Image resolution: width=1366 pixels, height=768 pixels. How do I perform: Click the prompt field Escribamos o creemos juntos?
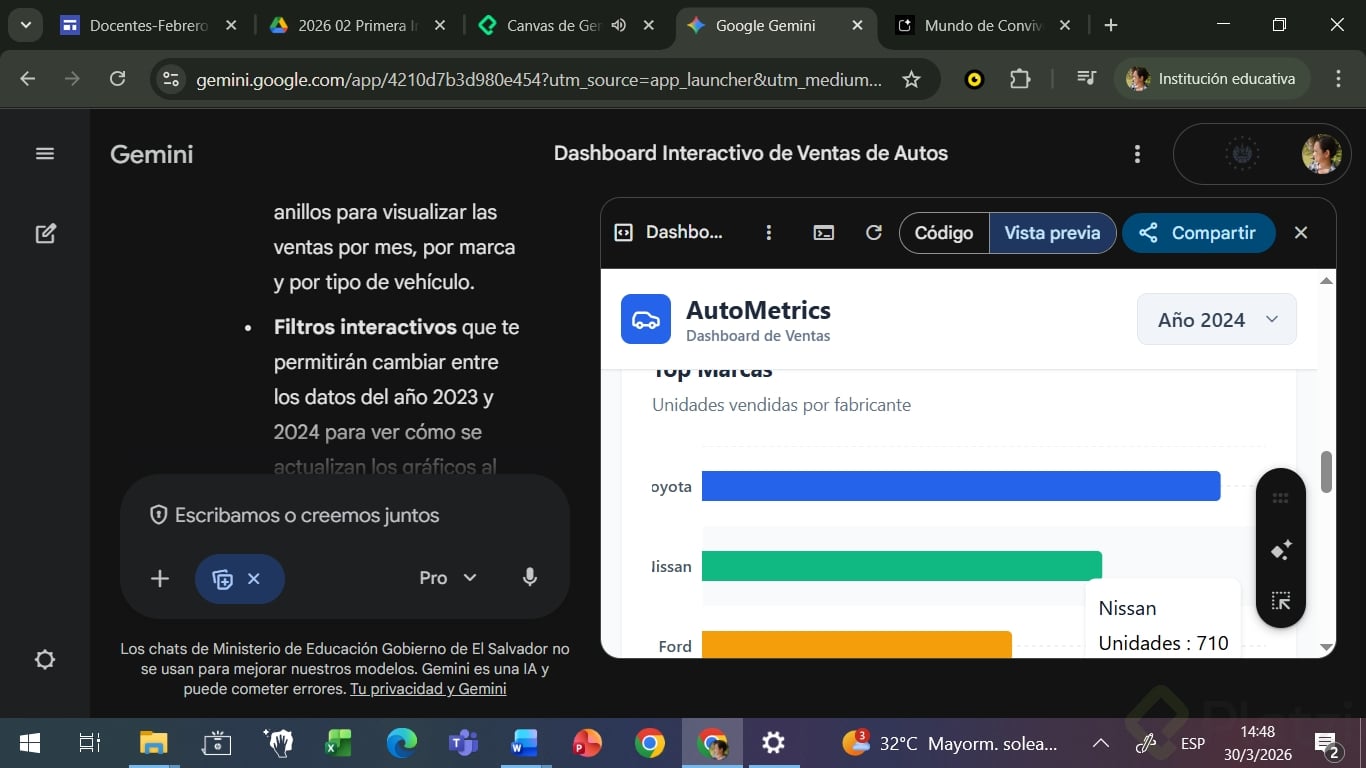[x=307, y=516]
